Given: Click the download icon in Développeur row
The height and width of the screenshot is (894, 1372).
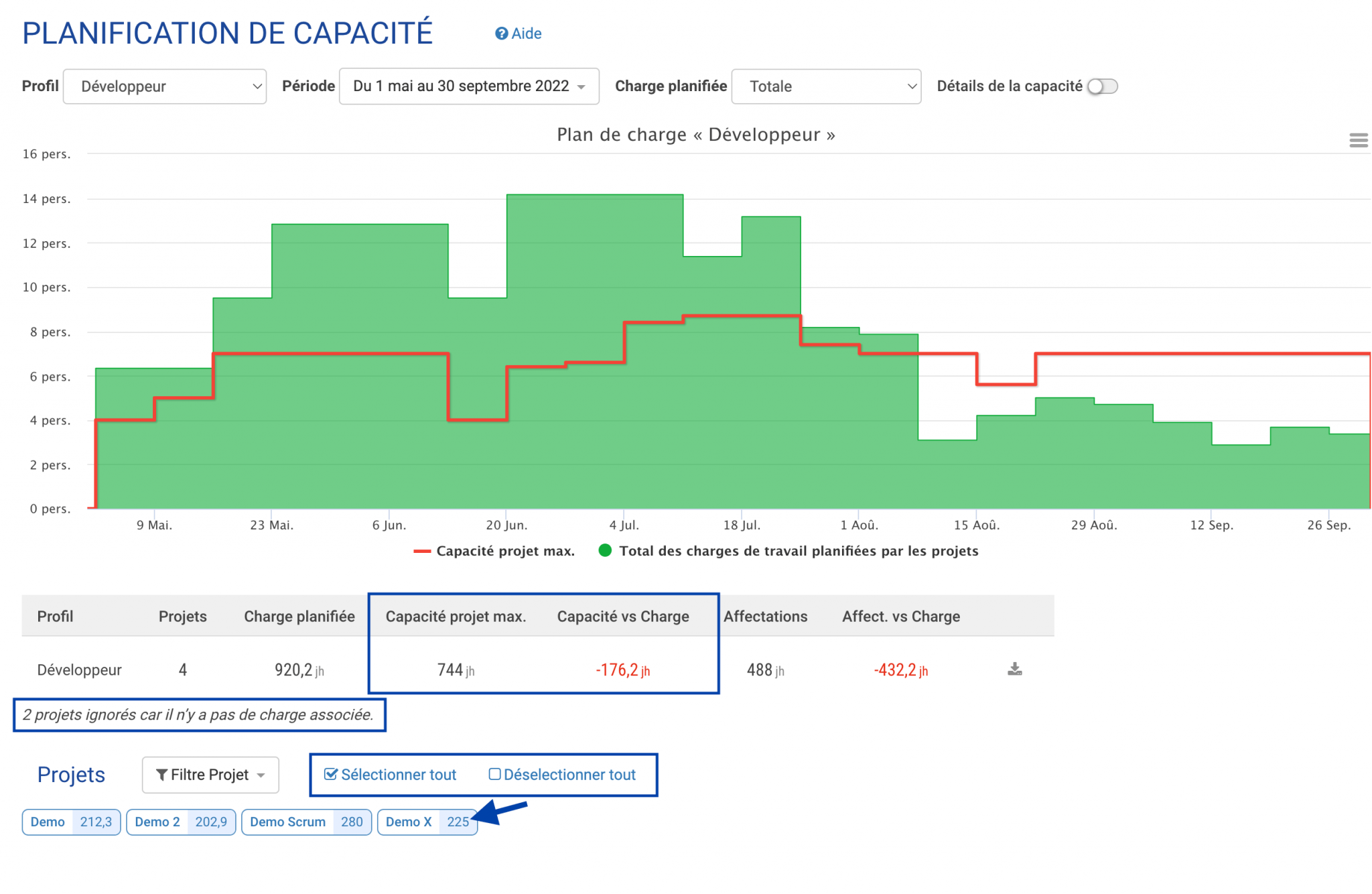Looking at the screenshot, I should [1014, 669].
